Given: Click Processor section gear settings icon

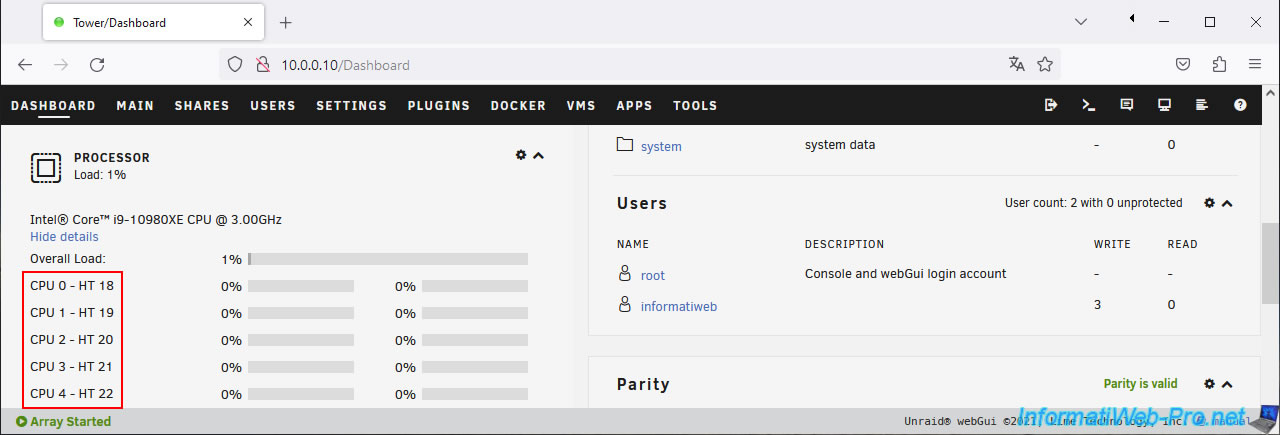Looking at the screenshot, I should click(521, 155).
